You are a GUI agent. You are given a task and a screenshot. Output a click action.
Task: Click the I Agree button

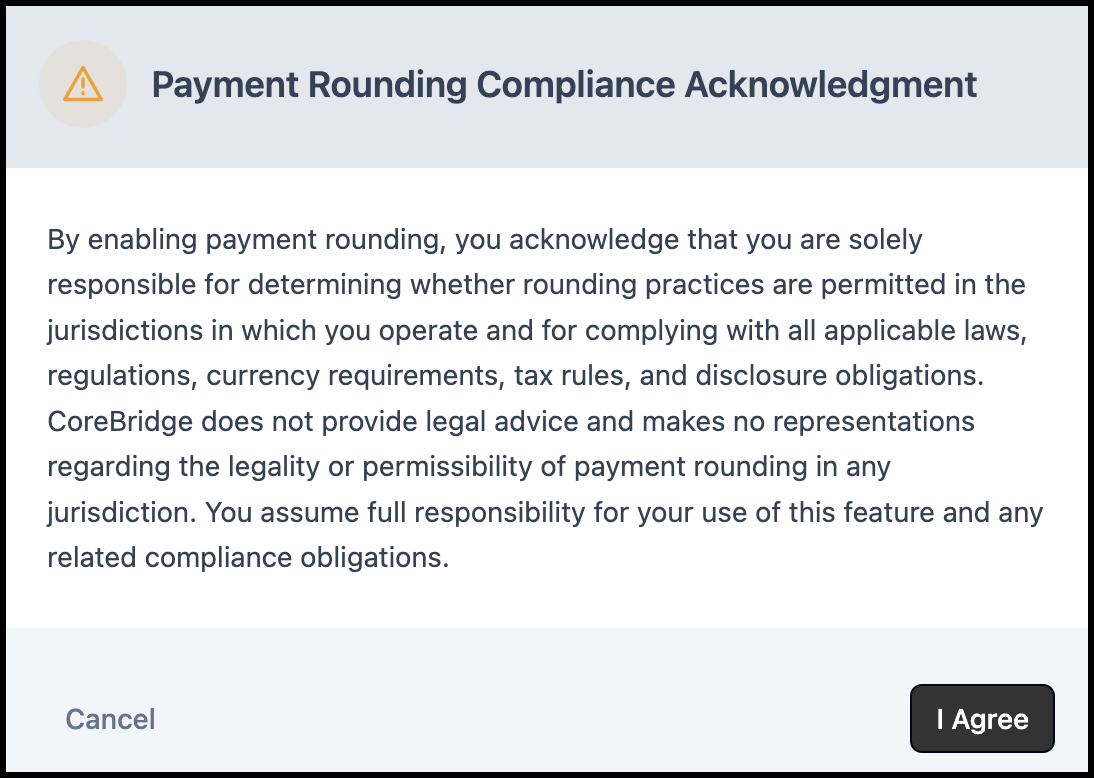click(982, 719)
